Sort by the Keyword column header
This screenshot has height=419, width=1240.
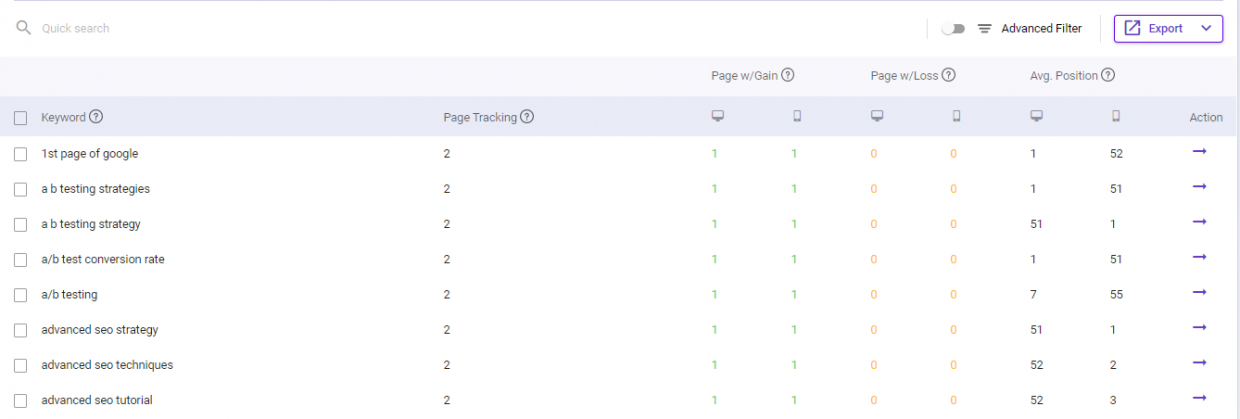coord(63,117)
